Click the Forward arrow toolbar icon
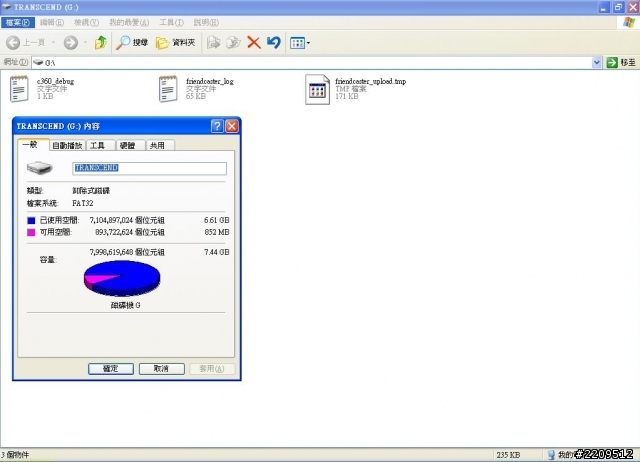Viewport: 640px width, 462px height. tap(71, 42)
